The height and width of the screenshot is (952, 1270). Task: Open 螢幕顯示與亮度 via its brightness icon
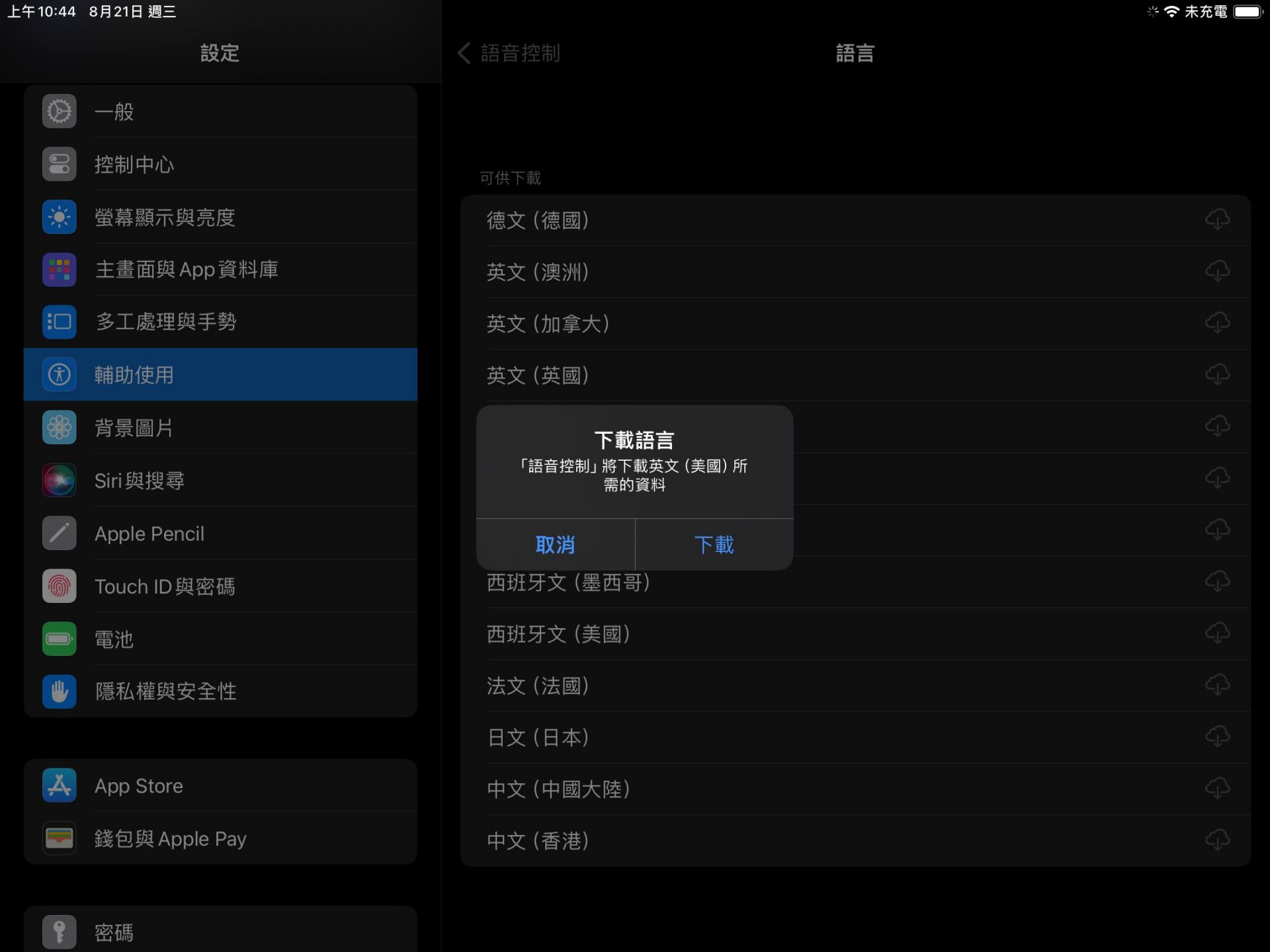click(x=60, y=217)
